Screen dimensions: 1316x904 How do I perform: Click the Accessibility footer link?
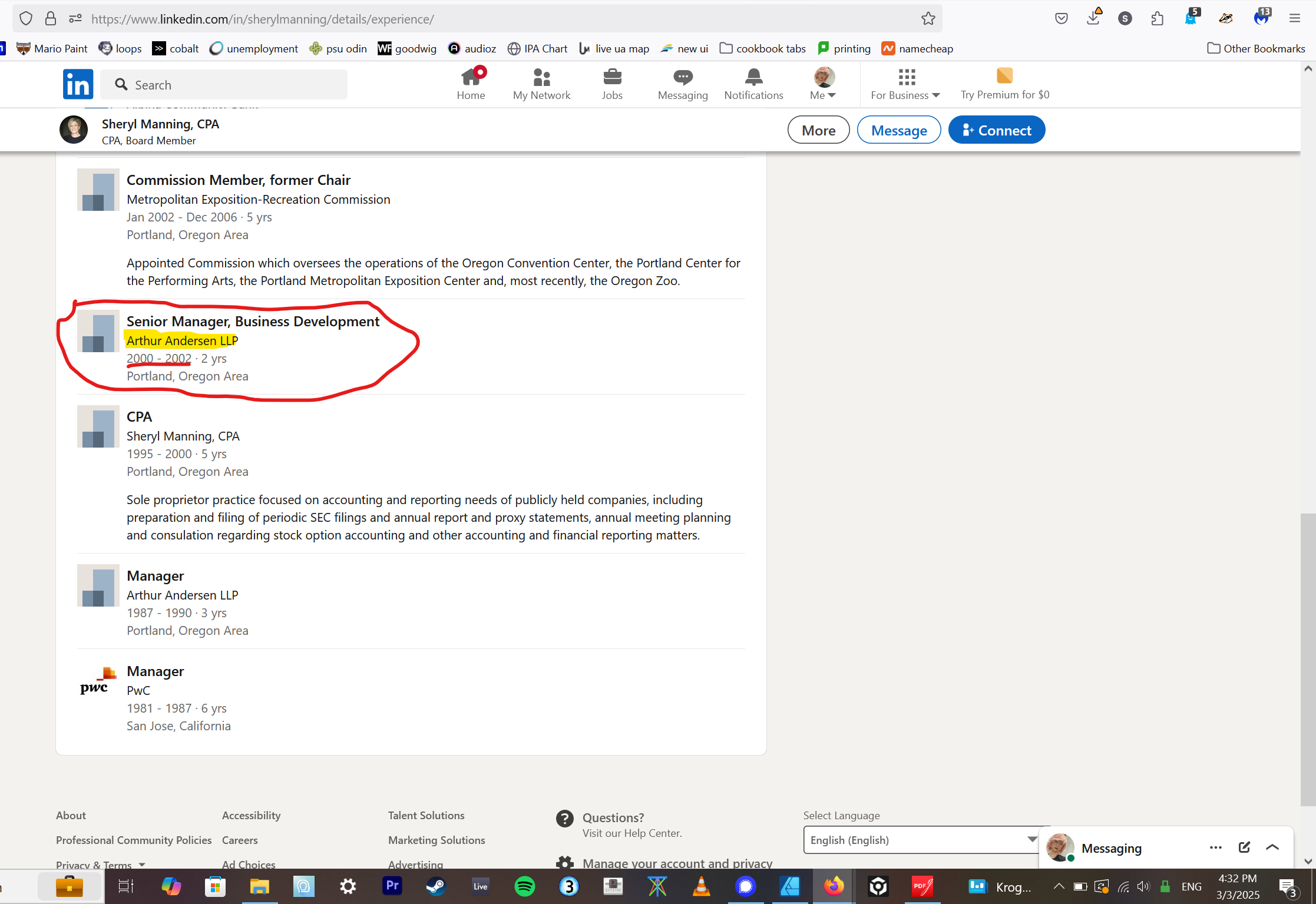[251, 815]
